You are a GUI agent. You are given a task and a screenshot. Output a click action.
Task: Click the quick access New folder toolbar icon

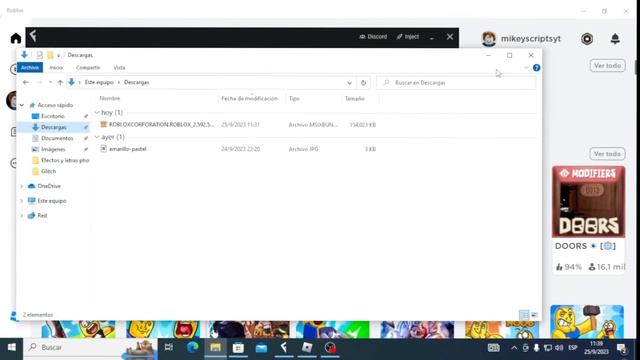click(x=50, y=55)
